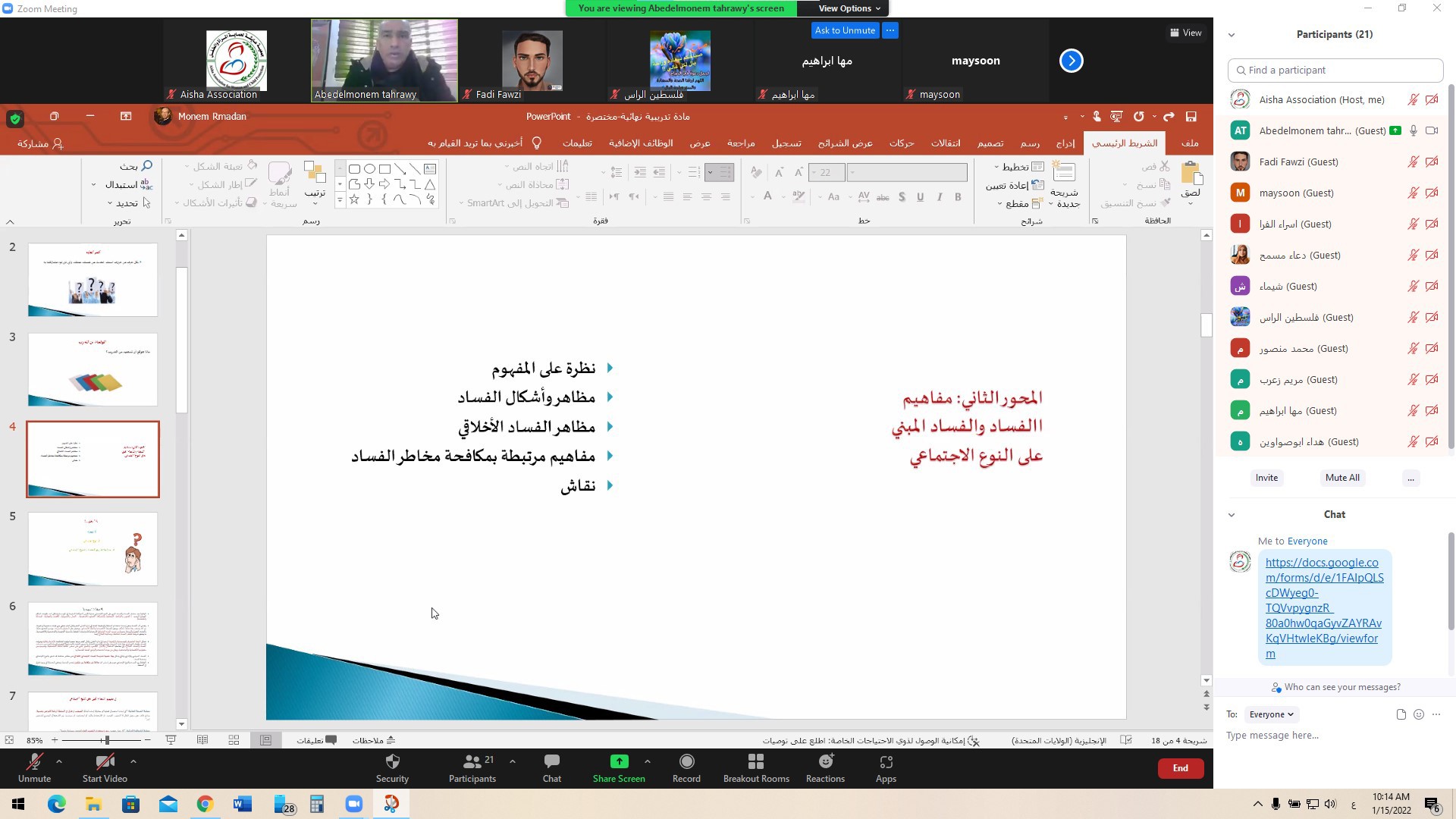Open View Options dropdown

pos(849,8)
